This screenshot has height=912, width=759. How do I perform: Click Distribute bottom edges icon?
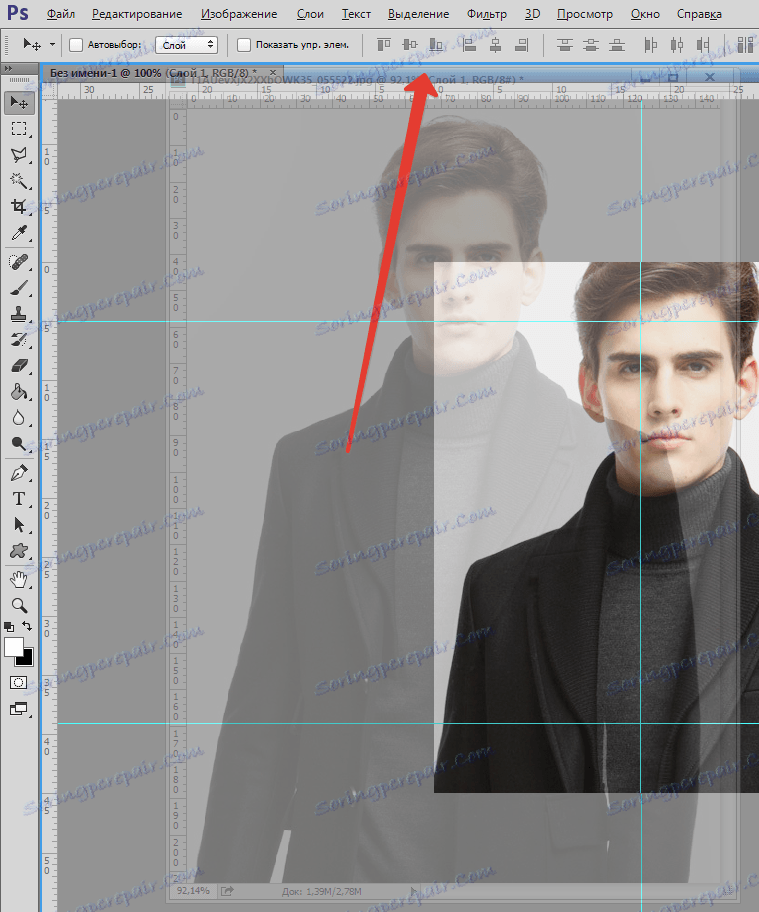coord(617,45)
